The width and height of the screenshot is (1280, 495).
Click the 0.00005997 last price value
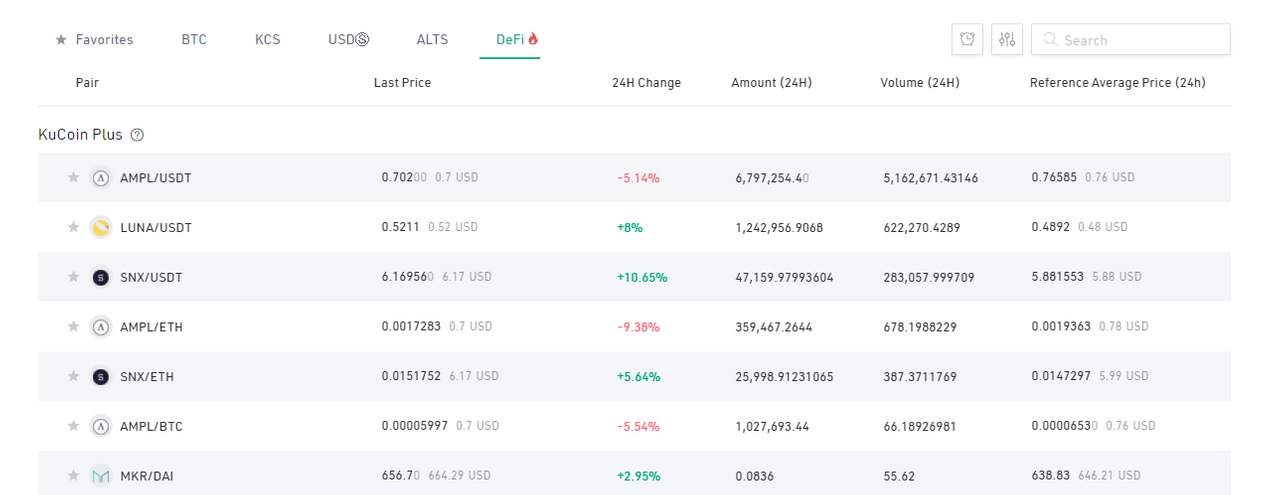(x=415, y=425)
